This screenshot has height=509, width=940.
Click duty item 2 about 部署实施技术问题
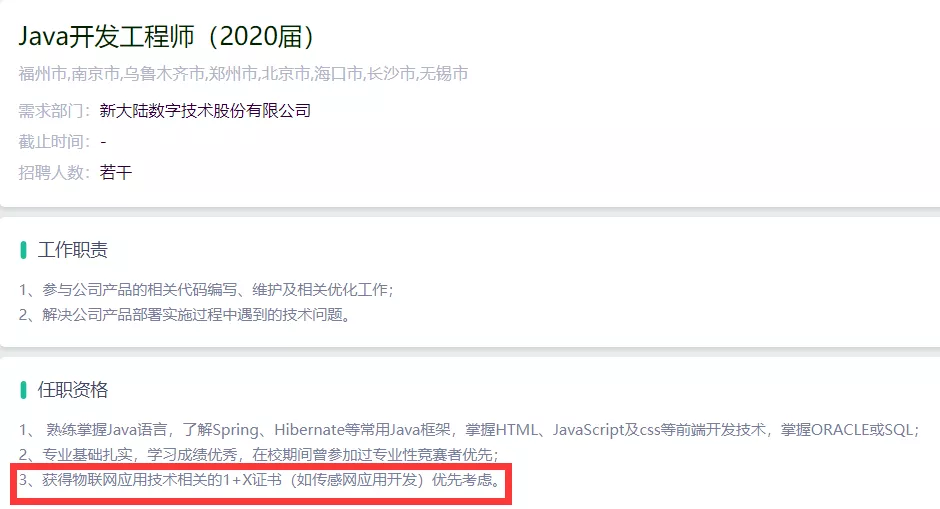click(185, 315)
